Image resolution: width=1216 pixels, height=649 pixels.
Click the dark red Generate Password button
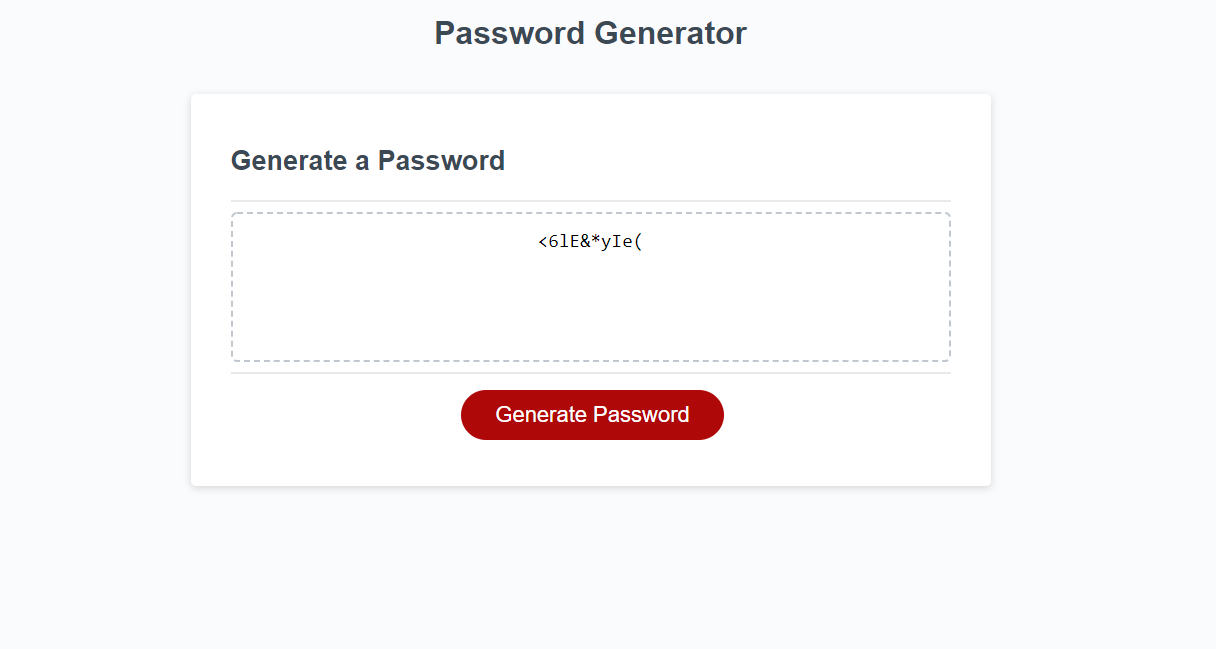point(592,414)
